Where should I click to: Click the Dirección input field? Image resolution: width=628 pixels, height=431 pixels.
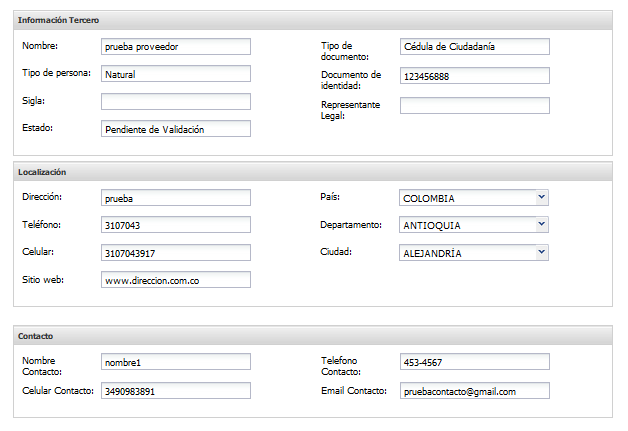click(x=175, y=198)
